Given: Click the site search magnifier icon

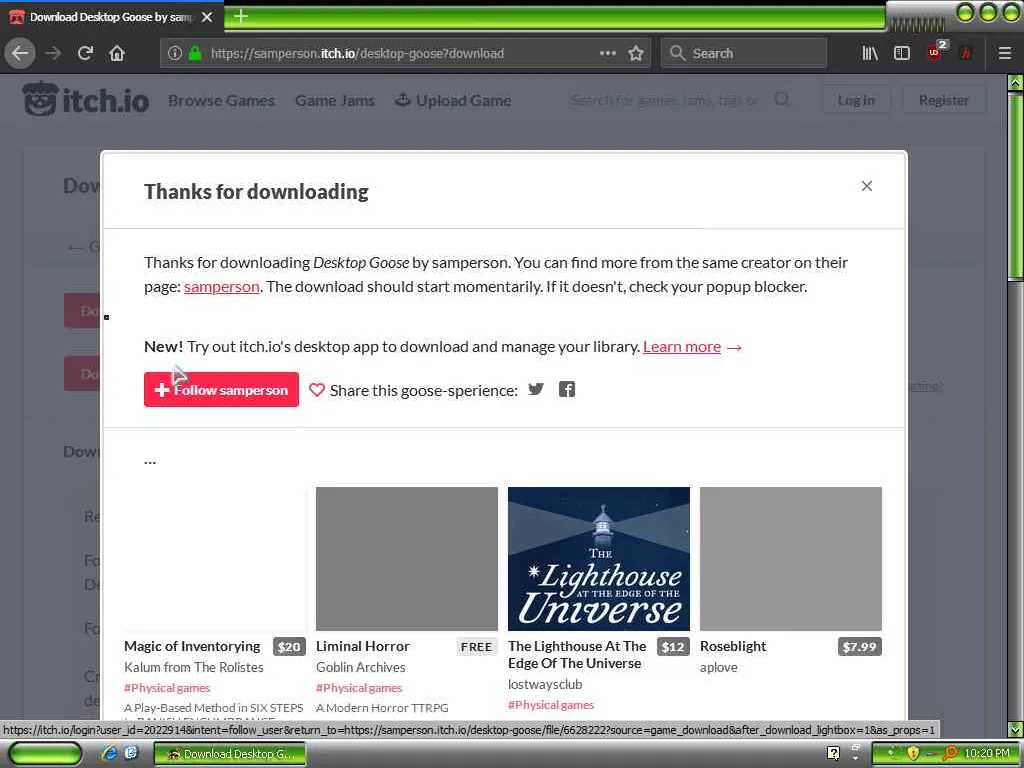Looking at the screenshot, I should click(x=782, y=99).
